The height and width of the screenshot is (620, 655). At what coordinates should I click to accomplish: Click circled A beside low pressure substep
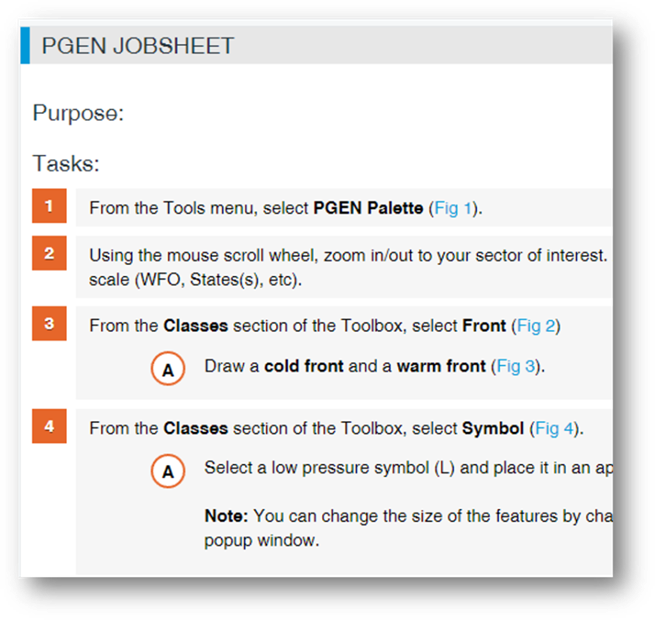168,471
